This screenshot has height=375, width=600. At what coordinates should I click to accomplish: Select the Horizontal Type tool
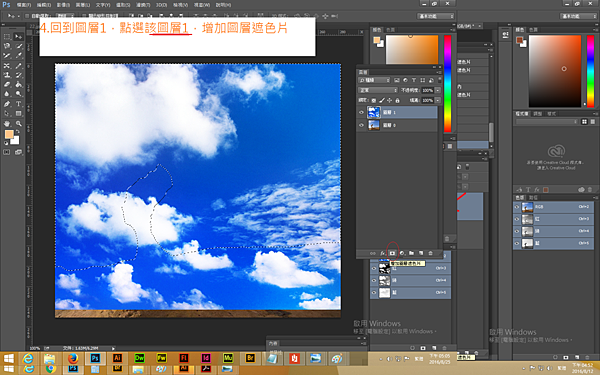pos(18,104)
